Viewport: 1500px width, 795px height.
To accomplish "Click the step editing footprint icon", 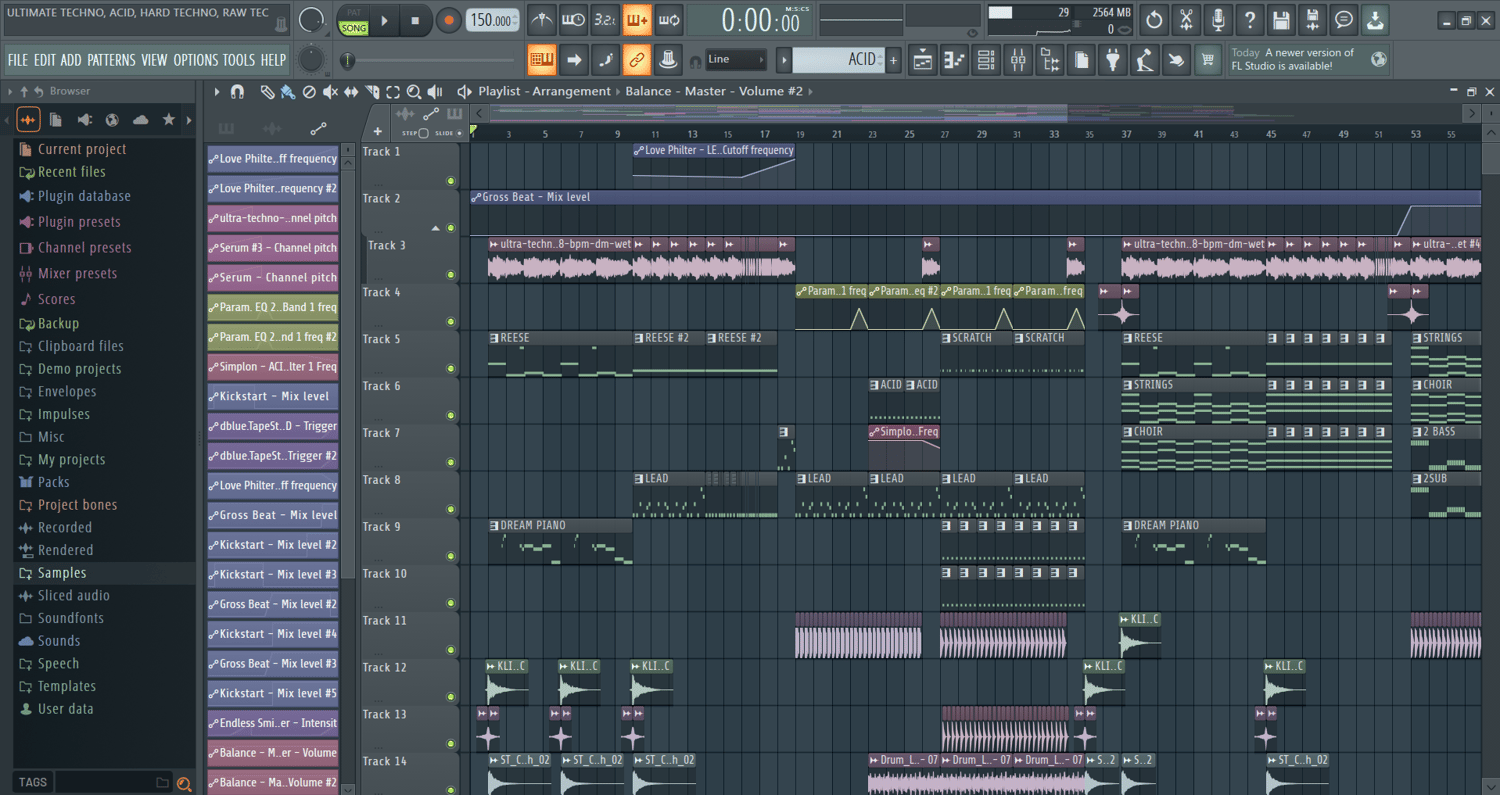I will 605,60.
